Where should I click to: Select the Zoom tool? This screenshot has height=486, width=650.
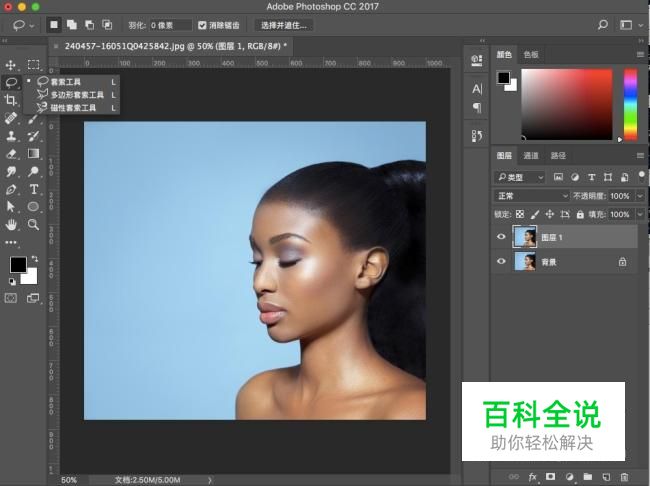point(33,224)
